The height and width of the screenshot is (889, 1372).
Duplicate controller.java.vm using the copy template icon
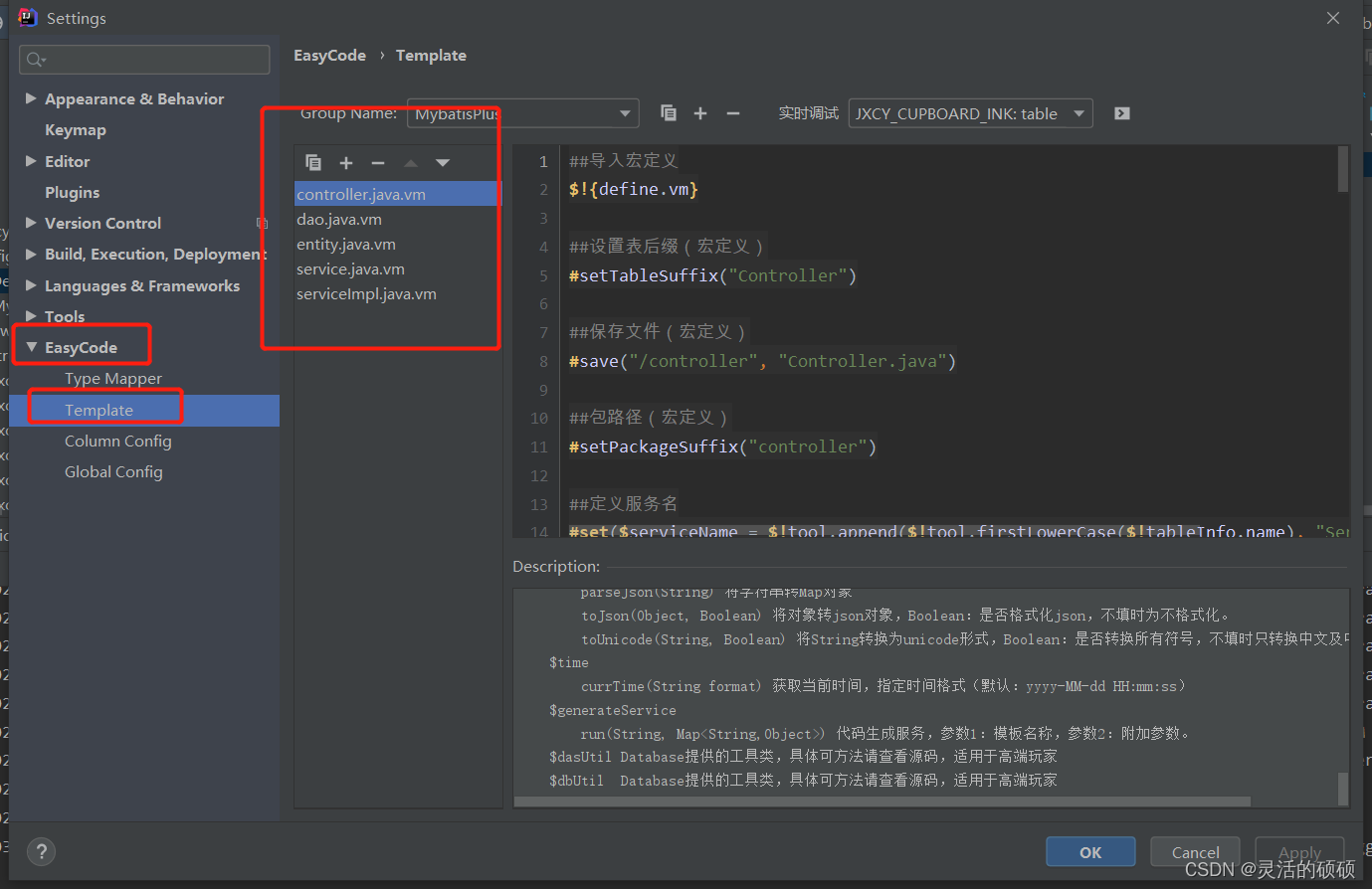click(x=313, y=162)
